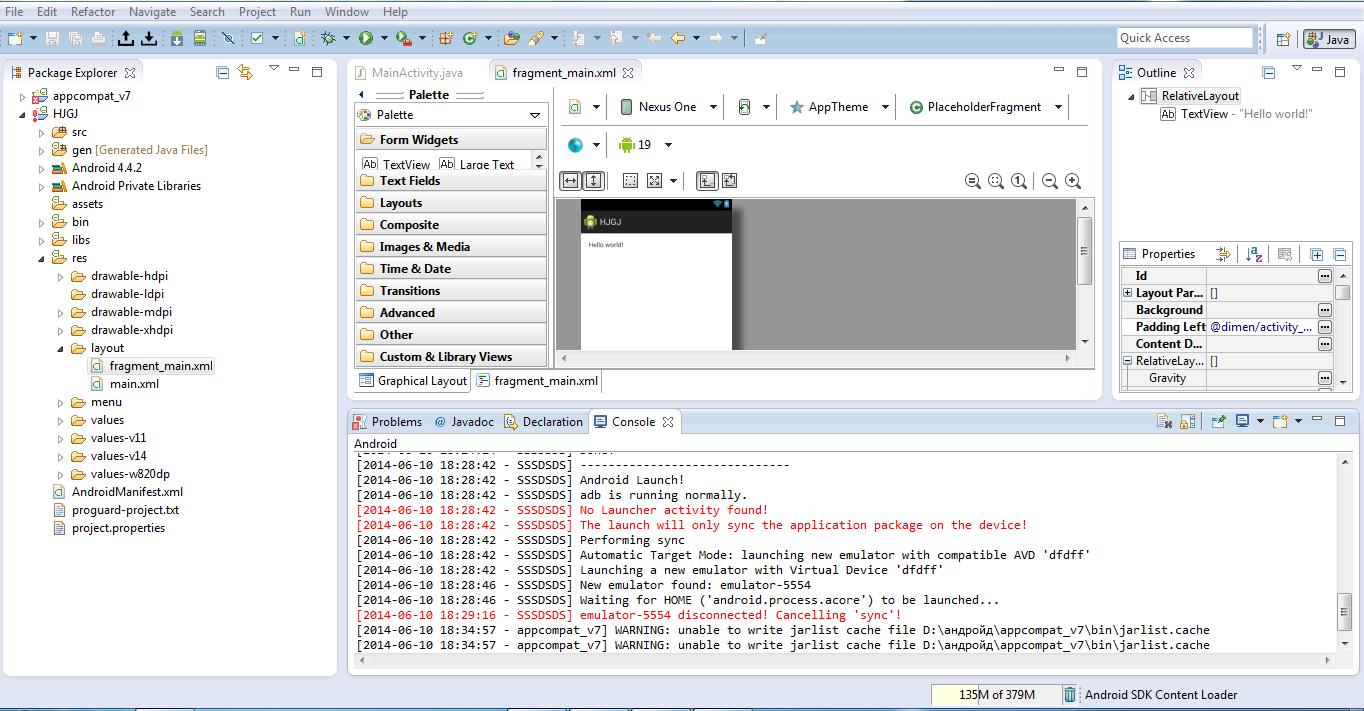Image resolution: width=1364 pixels, height=711 pixels.
Task: Toggle fill width layout button
Action: 570,181
